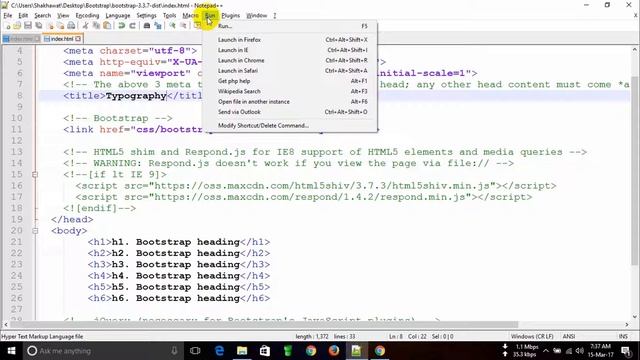Open the Plugins menu
The height and width of the screenshot is (360, 640).
[231, 16]
